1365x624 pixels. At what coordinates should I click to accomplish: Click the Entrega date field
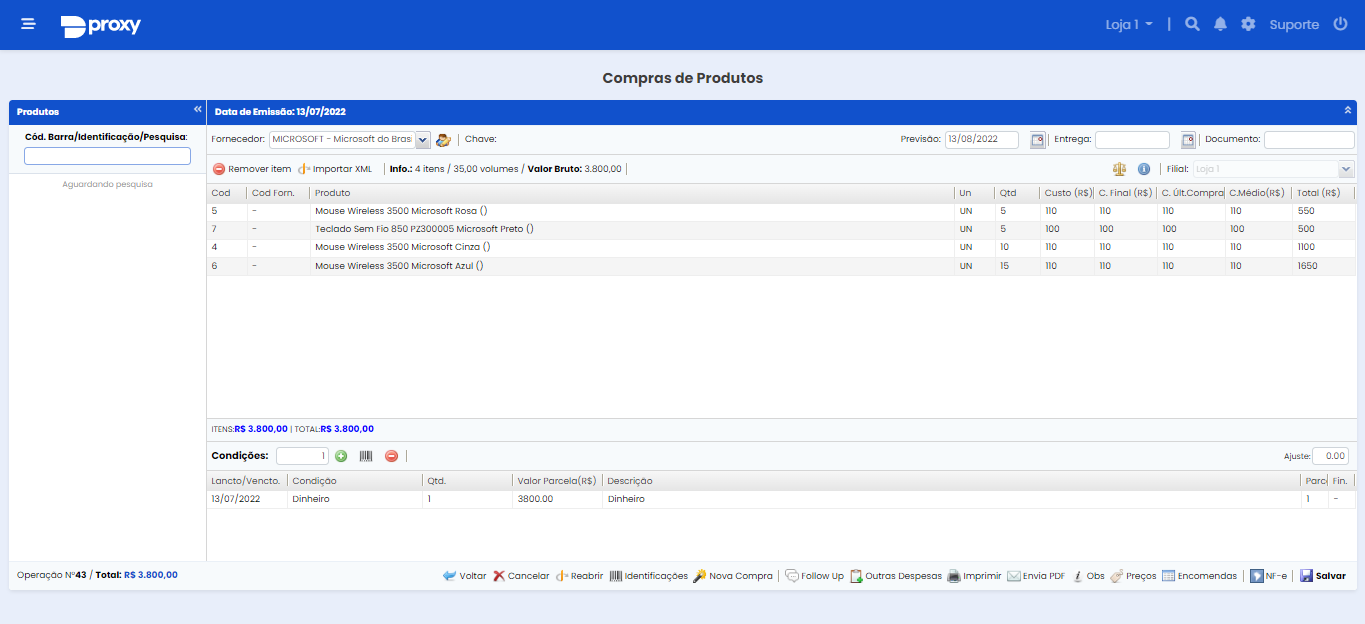tap(1132, 140)
